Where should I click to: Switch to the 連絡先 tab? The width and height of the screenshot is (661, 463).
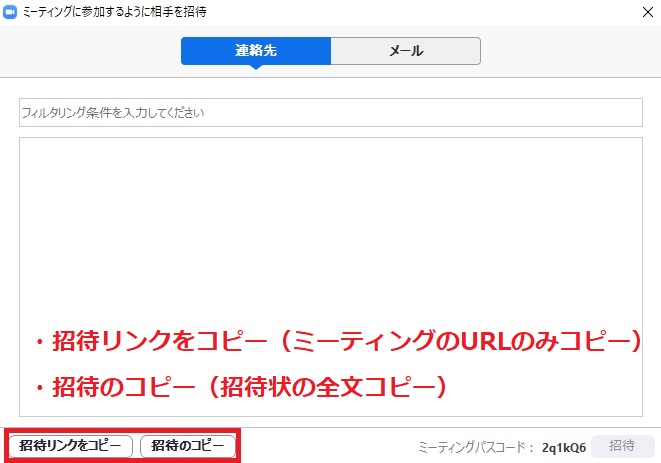tap(256, 51)
